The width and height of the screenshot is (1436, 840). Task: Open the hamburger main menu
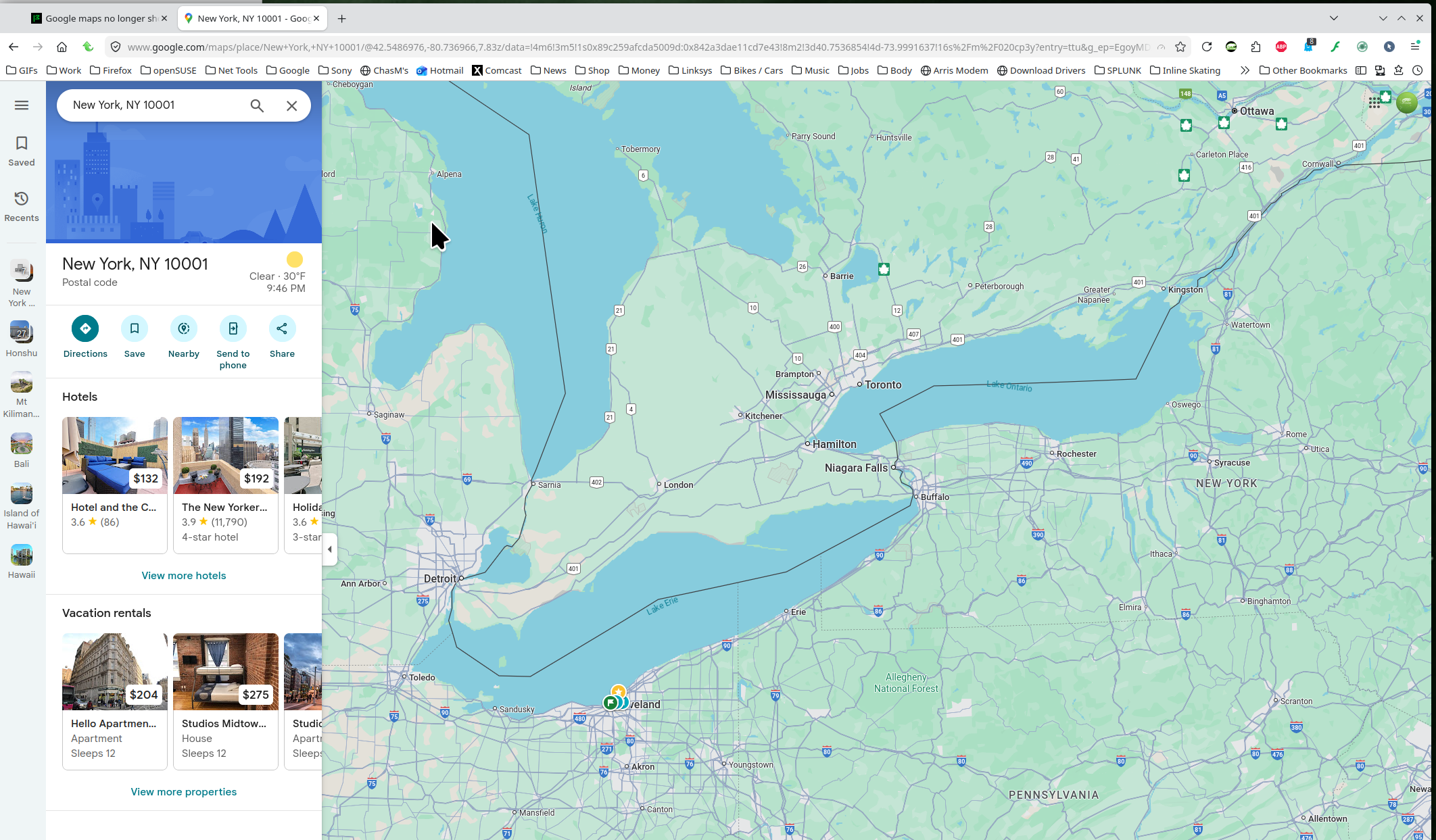pyautogui.click(x=22, y=105)
